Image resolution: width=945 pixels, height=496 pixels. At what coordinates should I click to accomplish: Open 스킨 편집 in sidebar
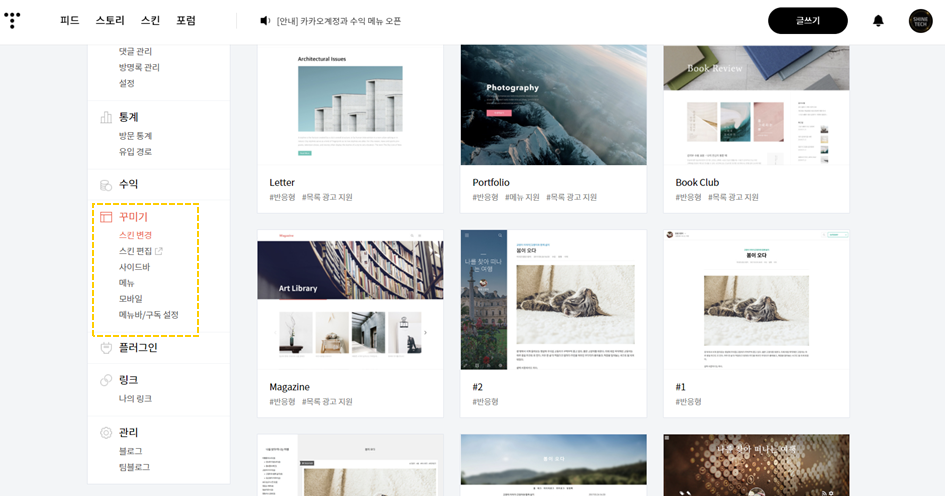tap(135, 251)
